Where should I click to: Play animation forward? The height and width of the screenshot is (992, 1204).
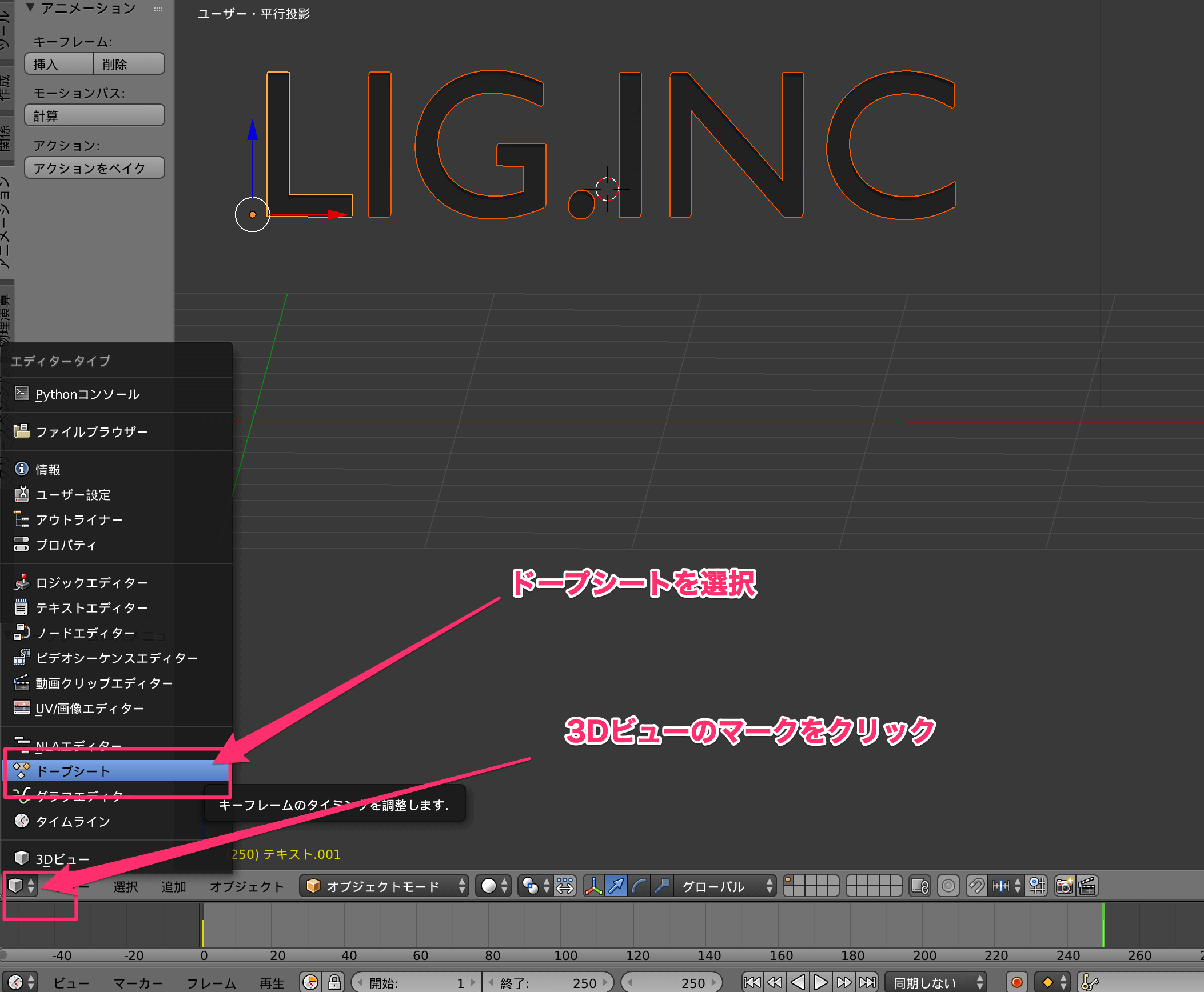click(x=821, y=982)
